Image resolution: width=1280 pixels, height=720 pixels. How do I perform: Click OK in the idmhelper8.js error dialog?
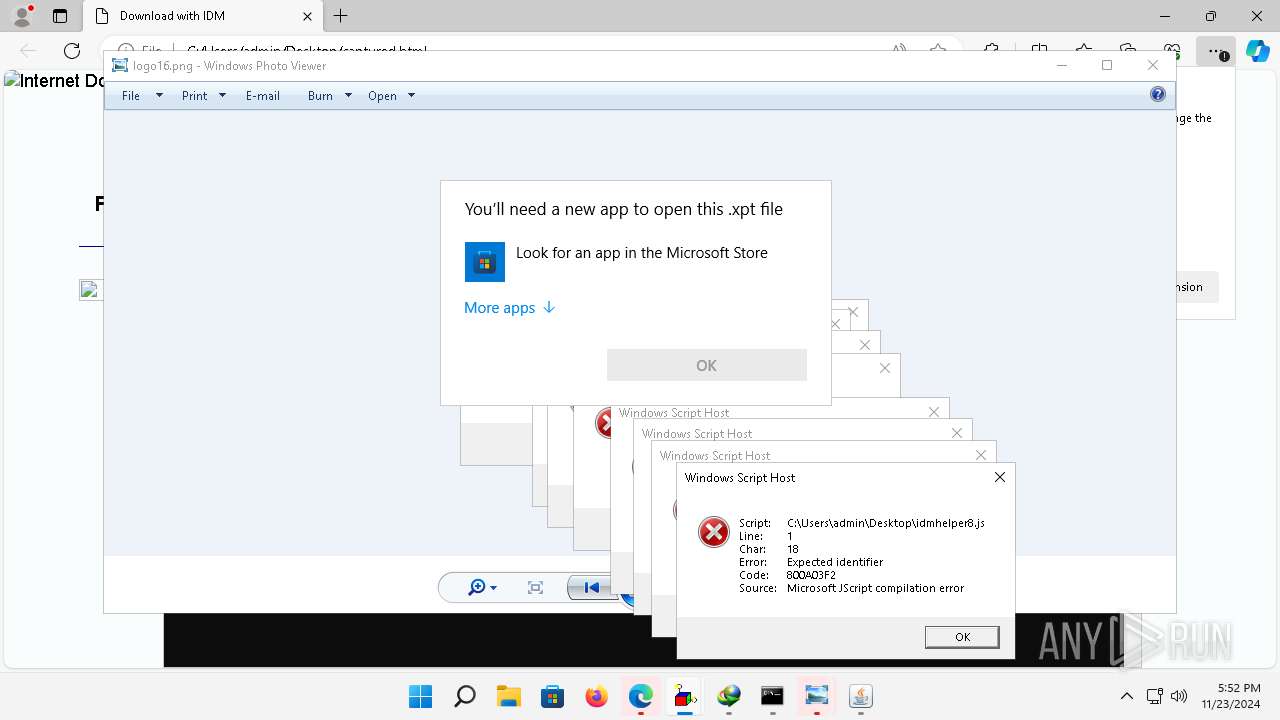(x=962, y=637)
